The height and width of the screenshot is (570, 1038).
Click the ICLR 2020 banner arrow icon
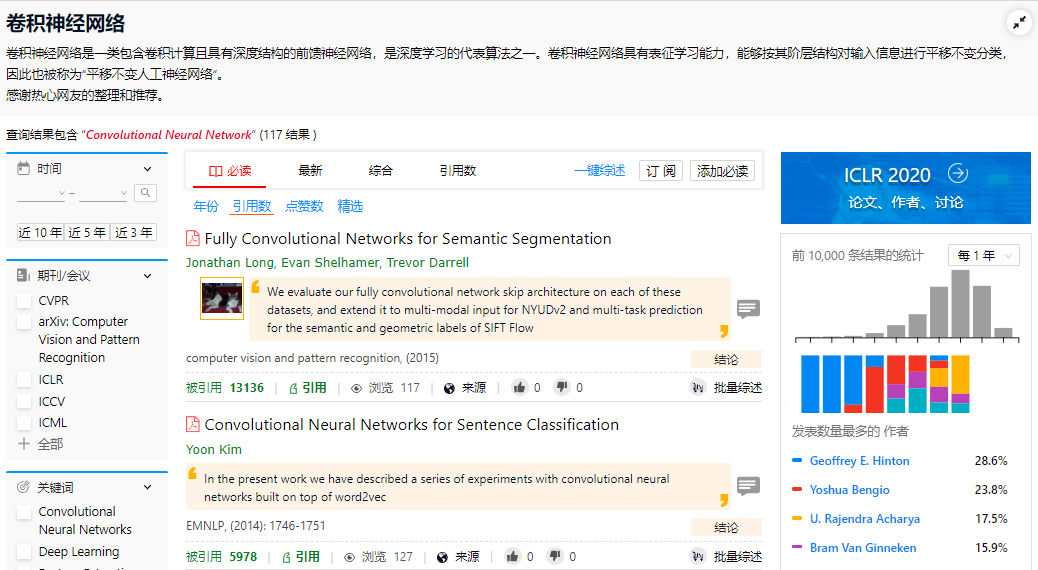(958, 173)
